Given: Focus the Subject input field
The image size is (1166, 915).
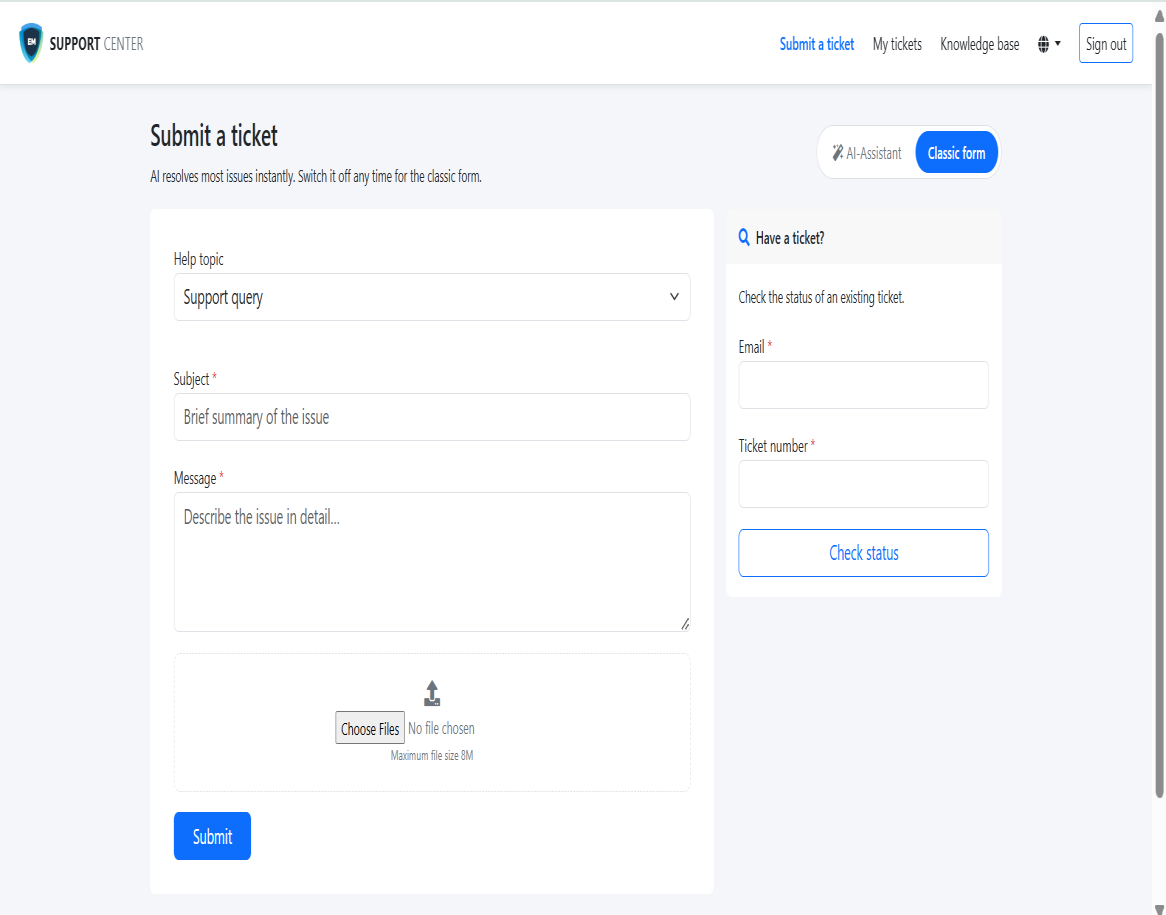Looking at the screenshot, I should coord(432,417).
